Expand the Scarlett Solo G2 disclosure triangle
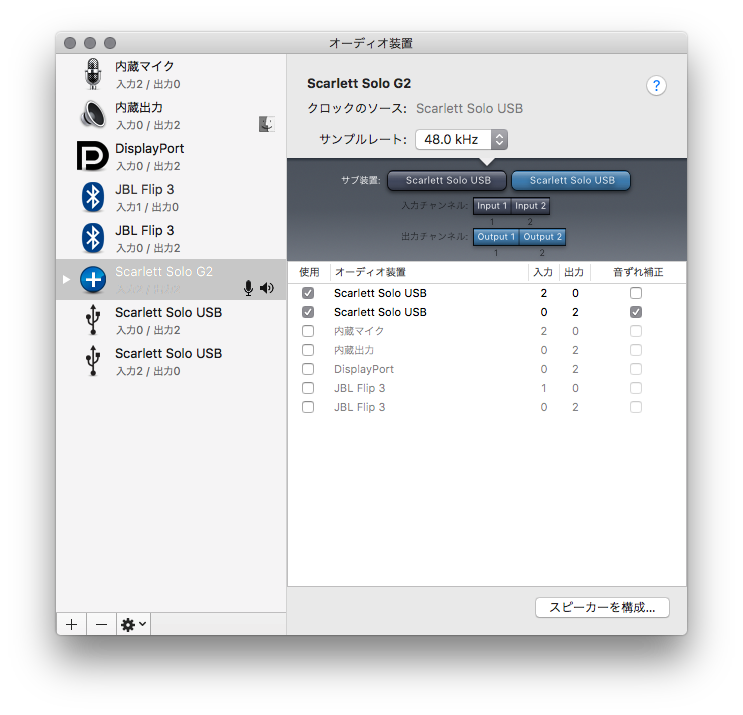 point(66,280)
